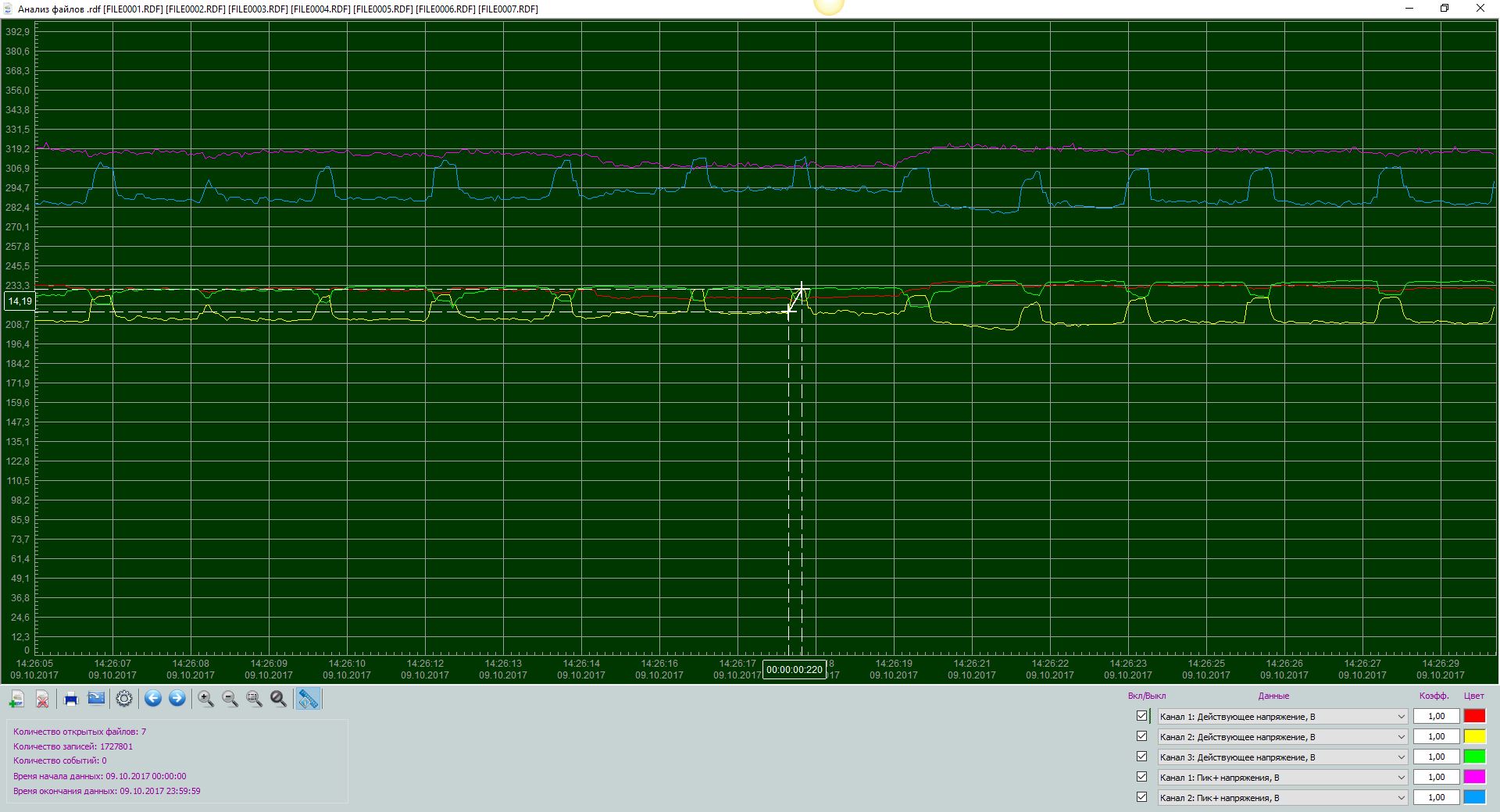Click text 'Время окончания данных: 09.10.2017 23:59:59'
Screen dimensions: 1500x812
click(107, 791)
